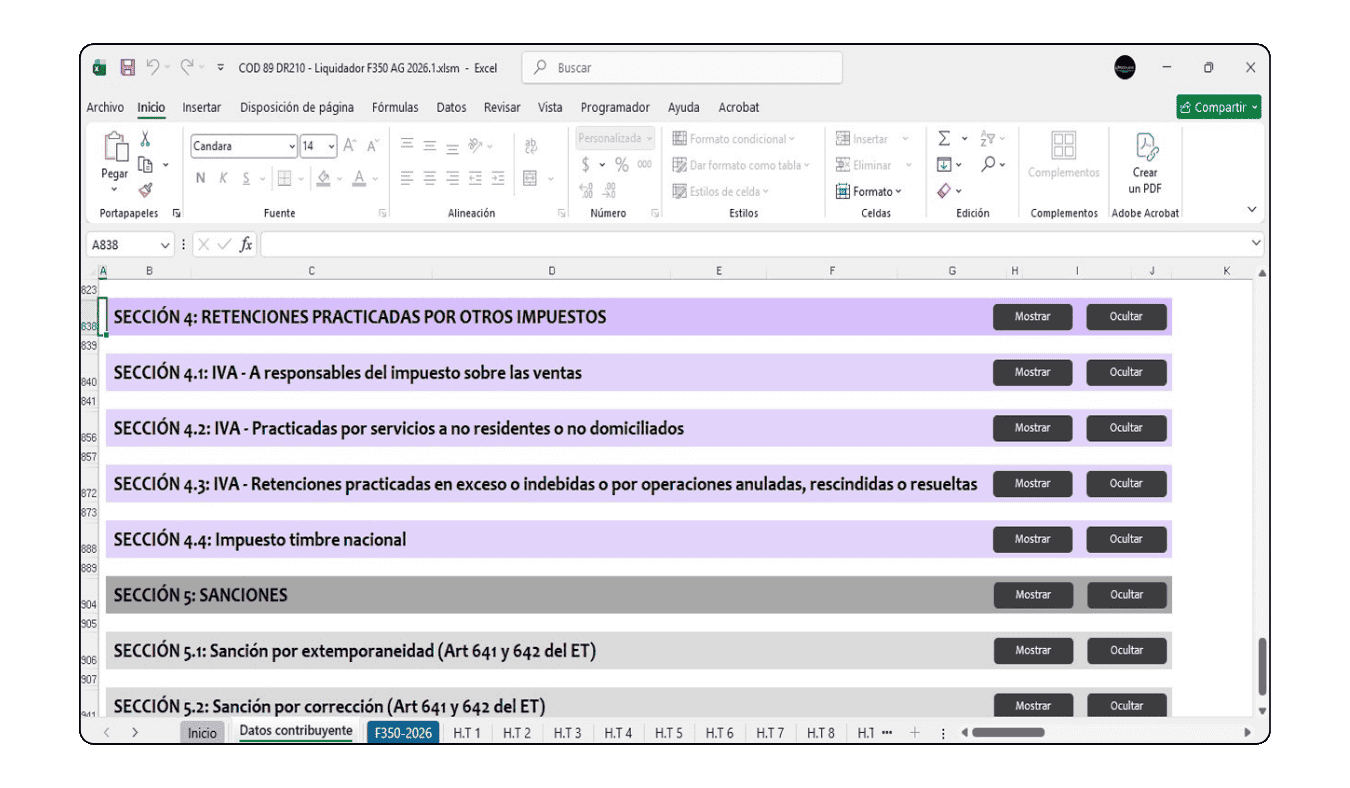Select the Format Painter brush icon
This screenshot has width=1350, height=788.
click(x=146, y=190)
